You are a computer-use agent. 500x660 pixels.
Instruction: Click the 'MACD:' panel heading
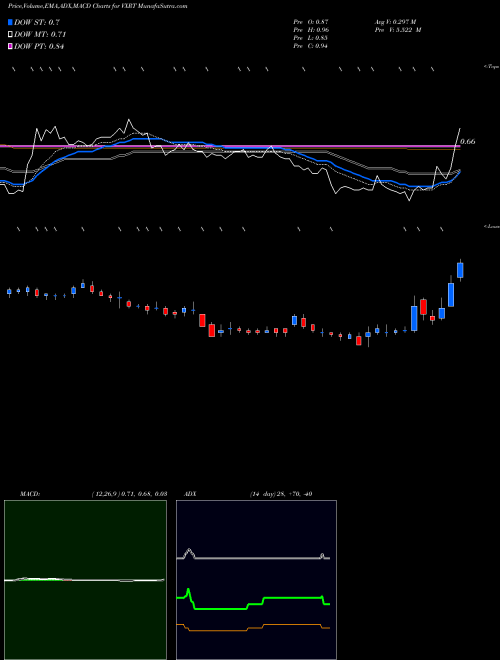[30, 494]
